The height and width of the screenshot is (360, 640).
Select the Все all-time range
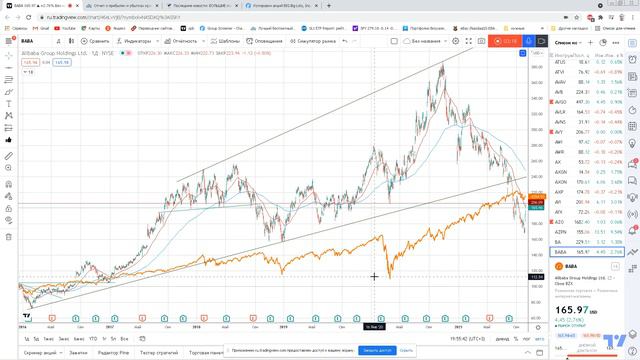pos(124,339)
